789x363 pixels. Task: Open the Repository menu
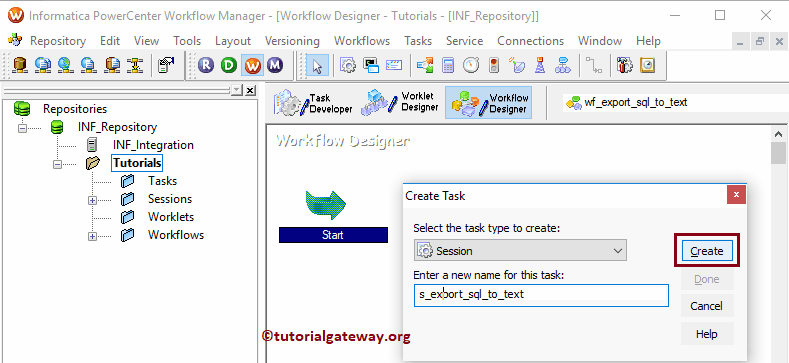click(x=58, y=41)
